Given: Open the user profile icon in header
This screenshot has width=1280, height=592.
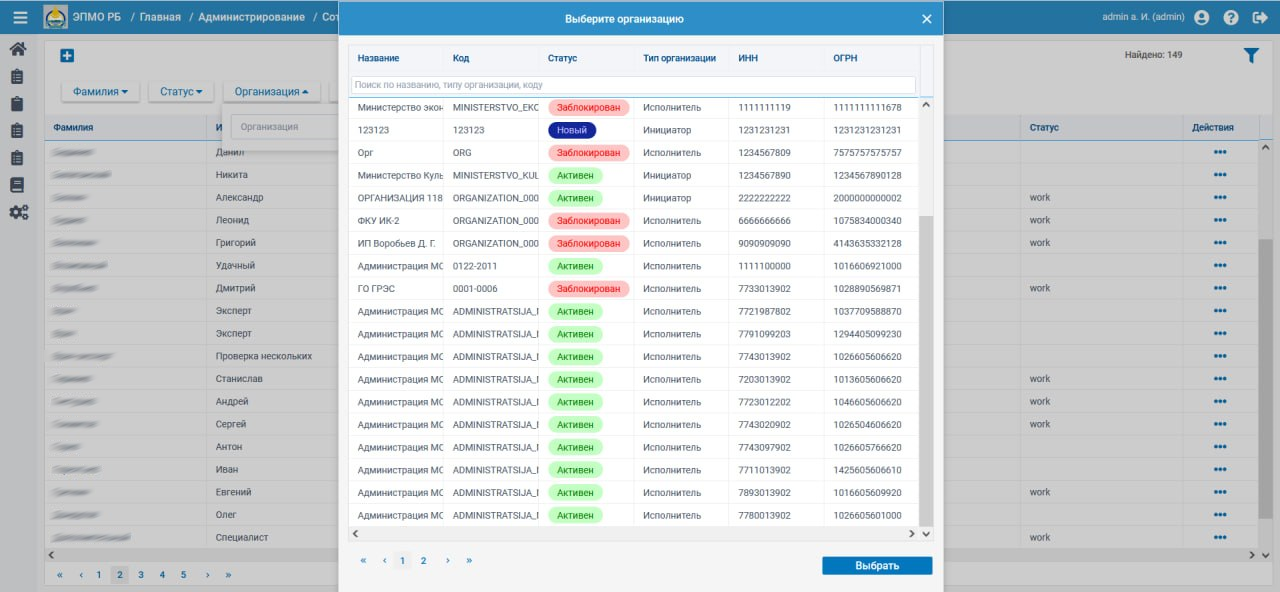Looking at the screenshot, I should coord(1201,18).
